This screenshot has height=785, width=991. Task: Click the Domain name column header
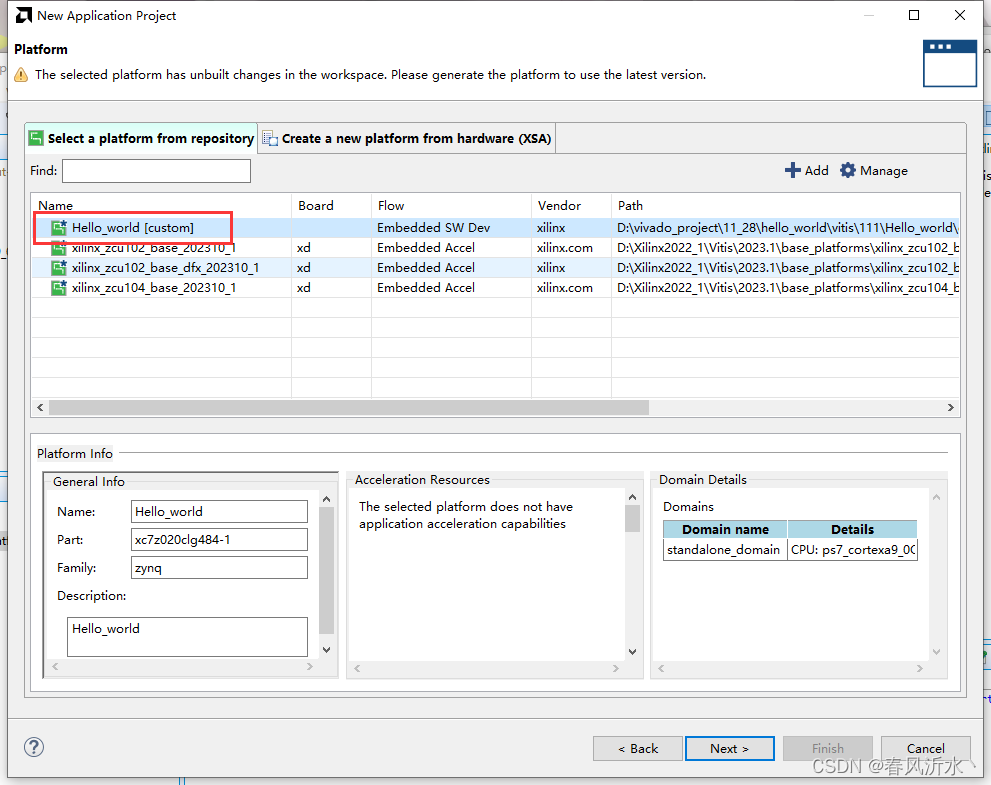click(x=725, y=529)
